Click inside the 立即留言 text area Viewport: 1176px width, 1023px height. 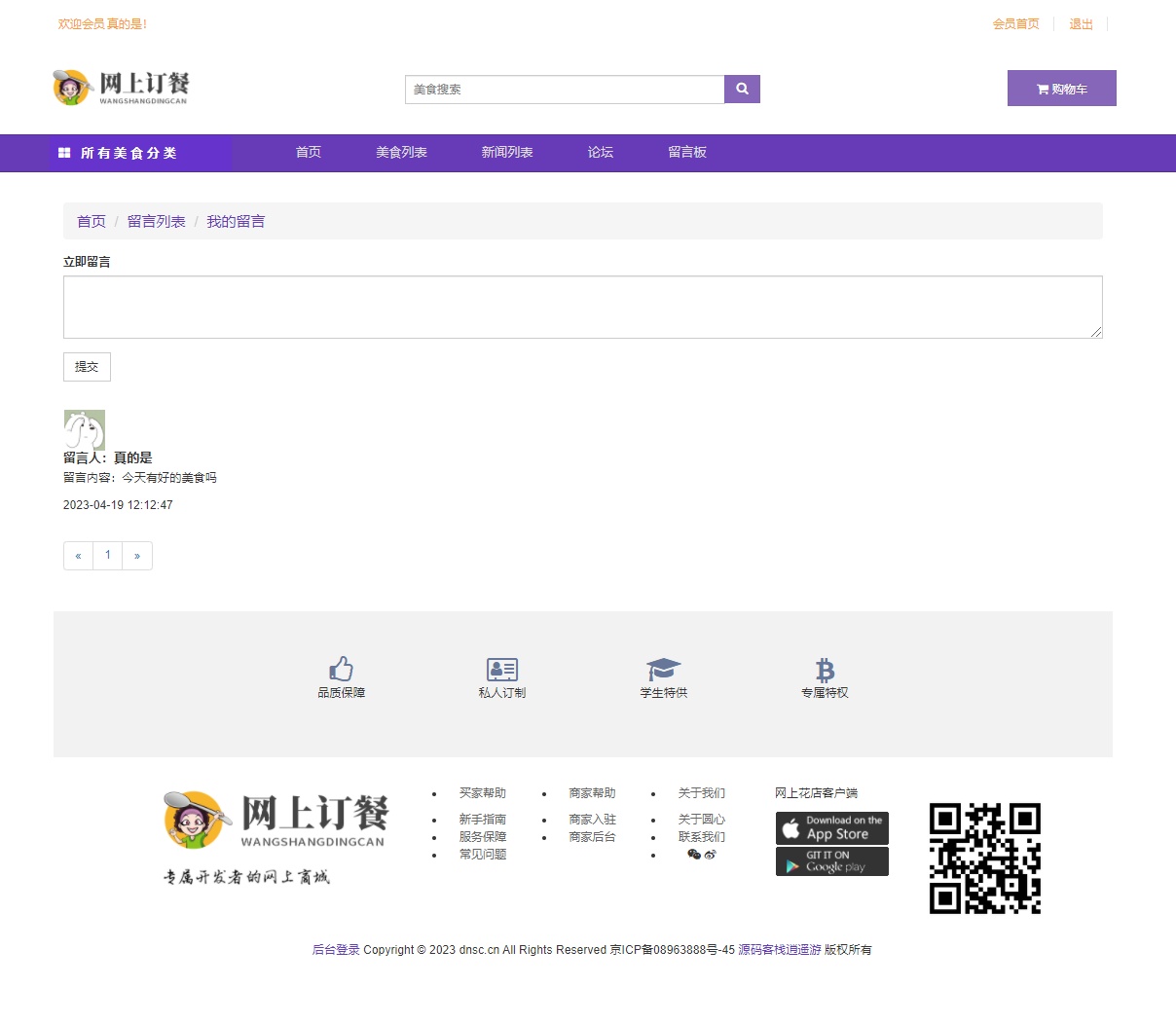(x=582, y=308)
